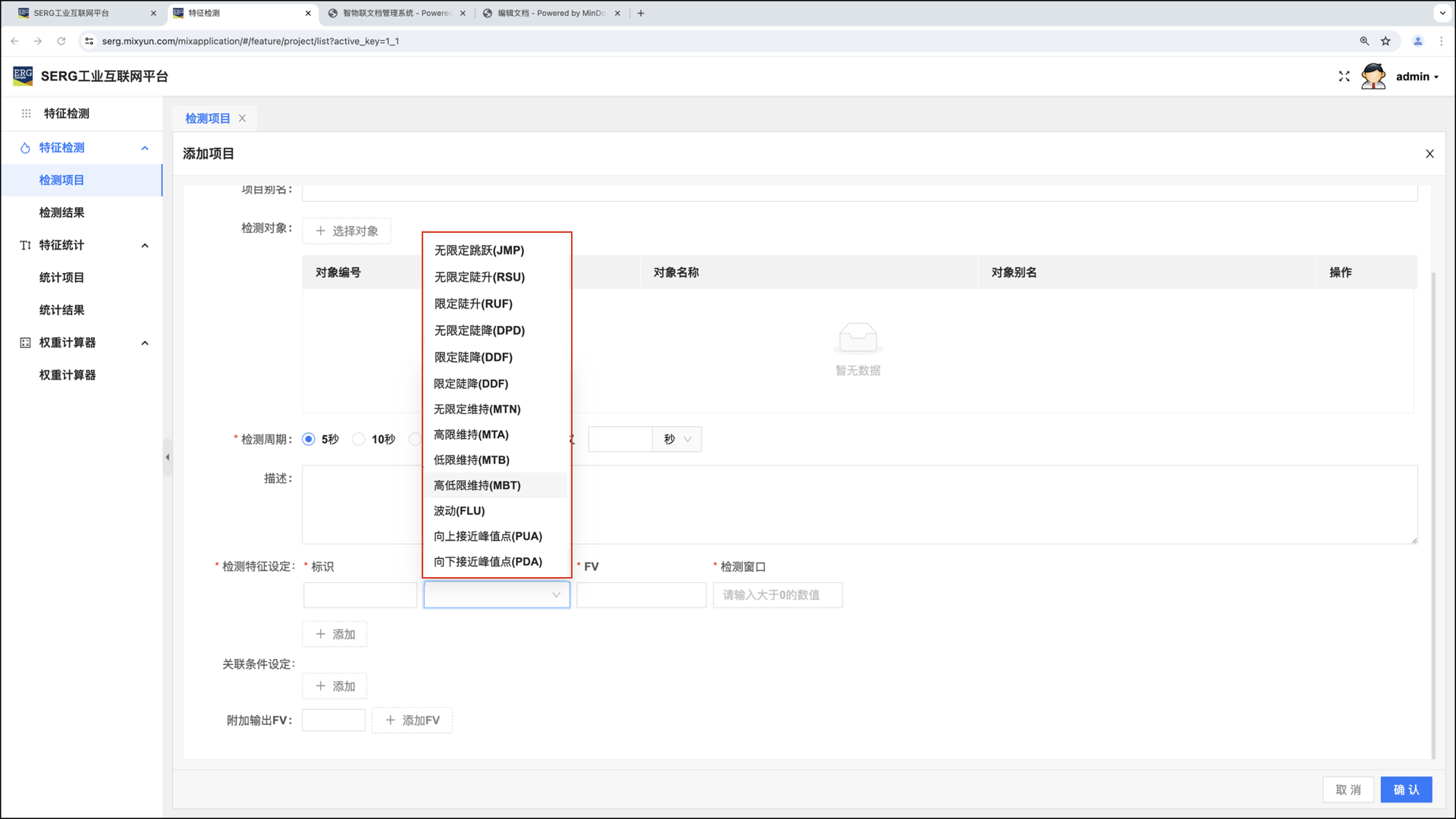Select the 10秒 detection period radio

tap(359, 439)
